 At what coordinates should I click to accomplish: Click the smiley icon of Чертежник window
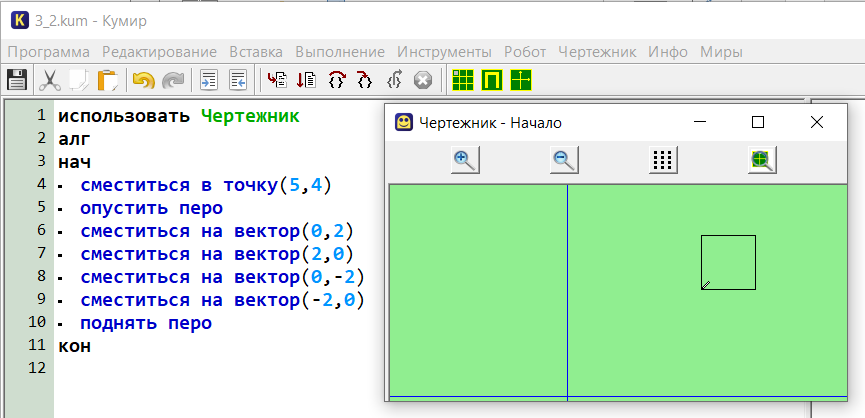tap(404, 122)
